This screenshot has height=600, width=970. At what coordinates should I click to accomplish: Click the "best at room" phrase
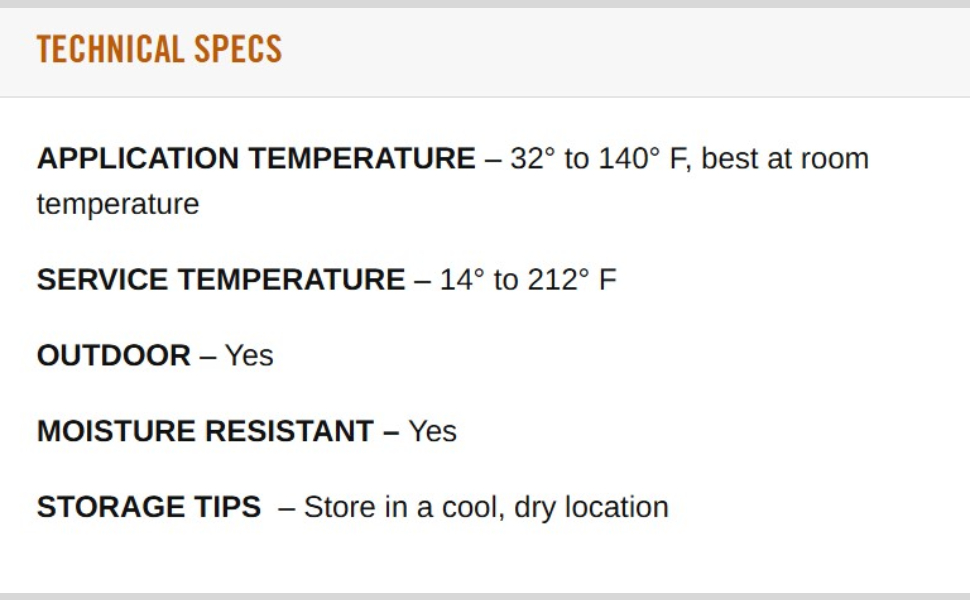click(785, 159)
